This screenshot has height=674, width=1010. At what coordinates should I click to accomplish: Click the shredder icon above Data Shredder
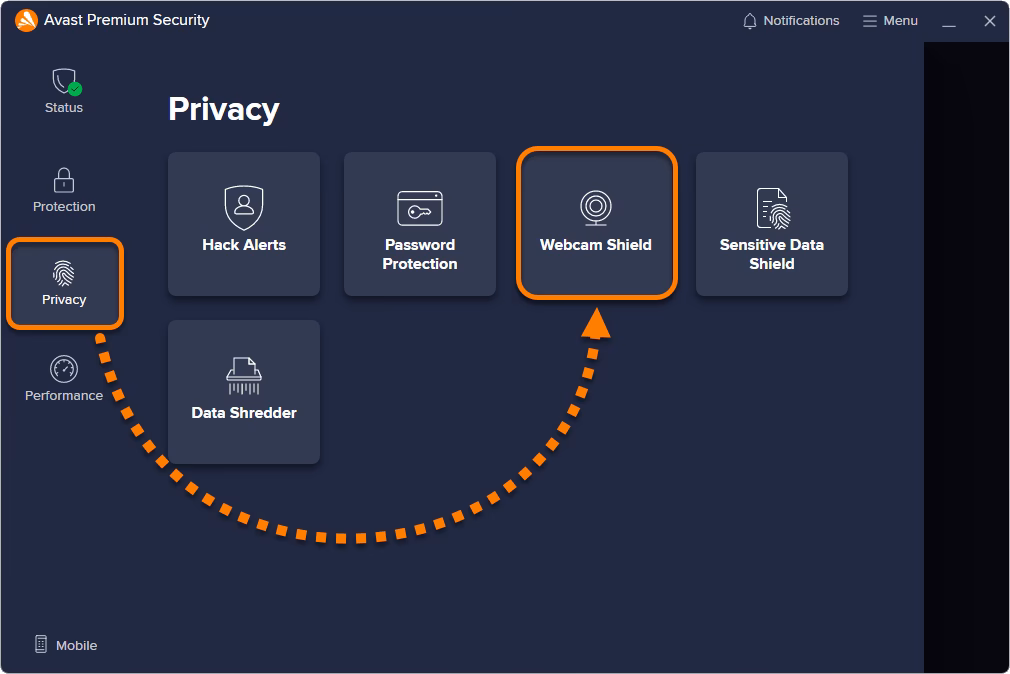244,376
